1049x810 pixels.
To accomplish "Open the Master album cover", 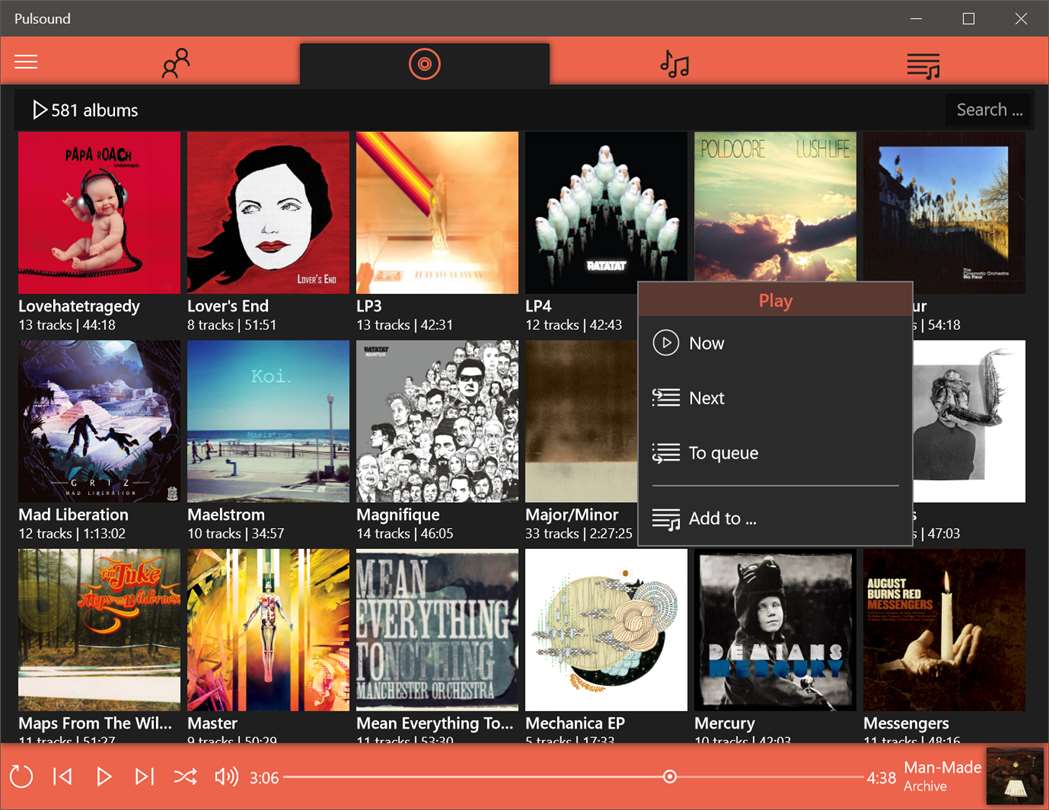I will pos(268,630).
